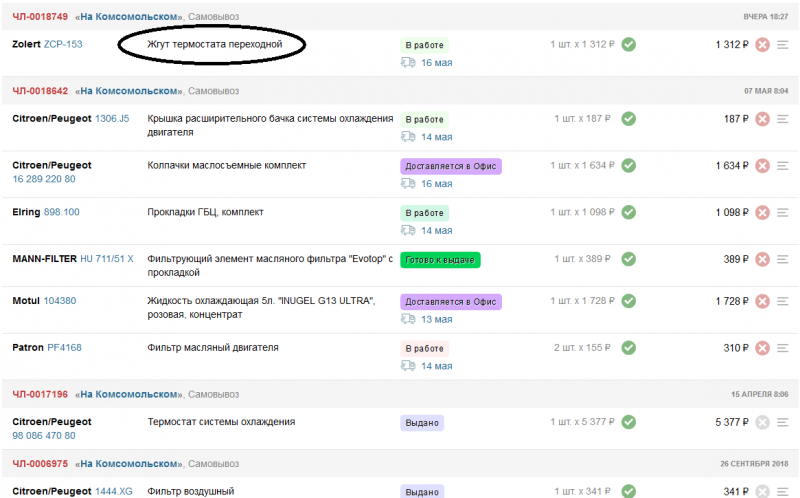Click the truck icon in the Patron PF4168 row

tap(407, 366)
